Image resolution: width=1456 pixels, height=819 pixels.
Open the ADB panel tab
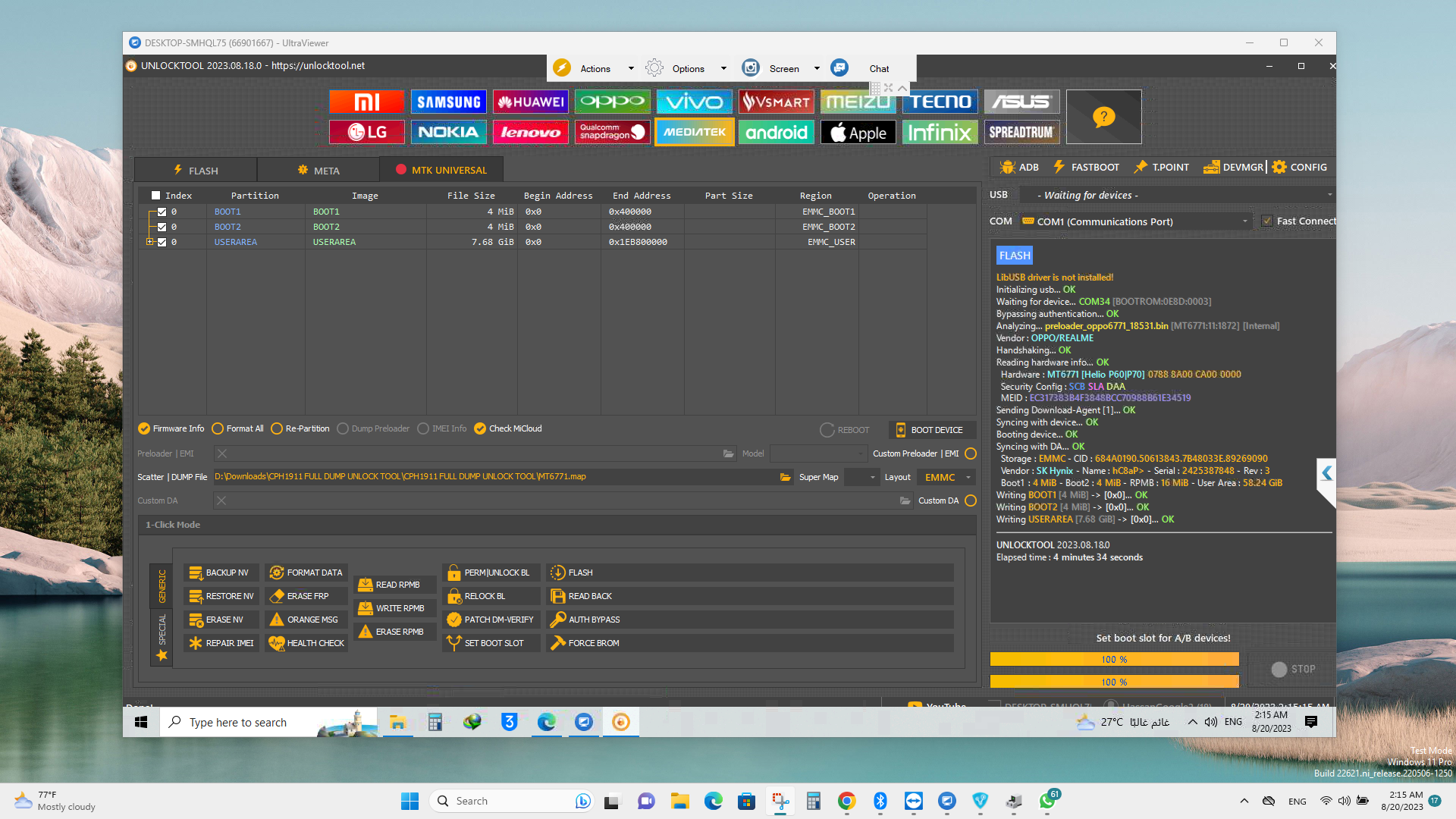coord(1020,167)
